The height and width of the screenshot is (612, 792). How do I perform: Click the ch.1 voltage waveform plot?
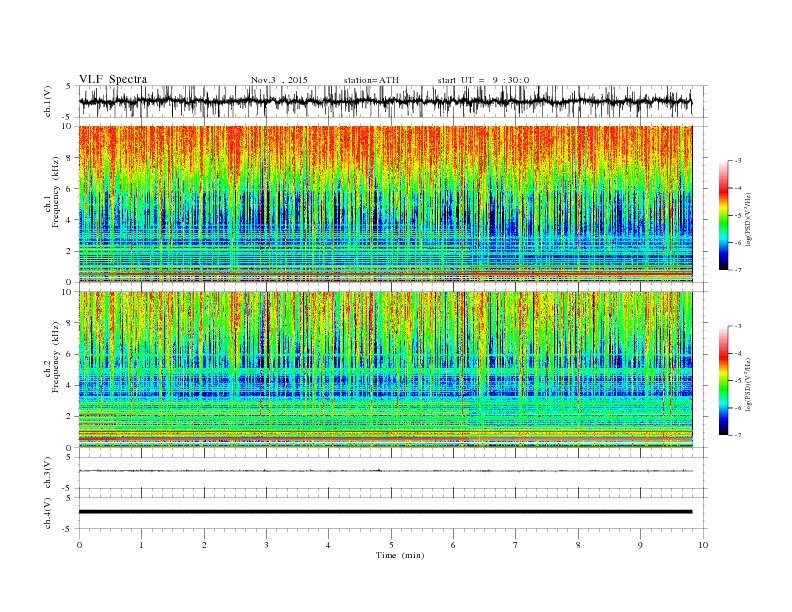coord(393,102)
